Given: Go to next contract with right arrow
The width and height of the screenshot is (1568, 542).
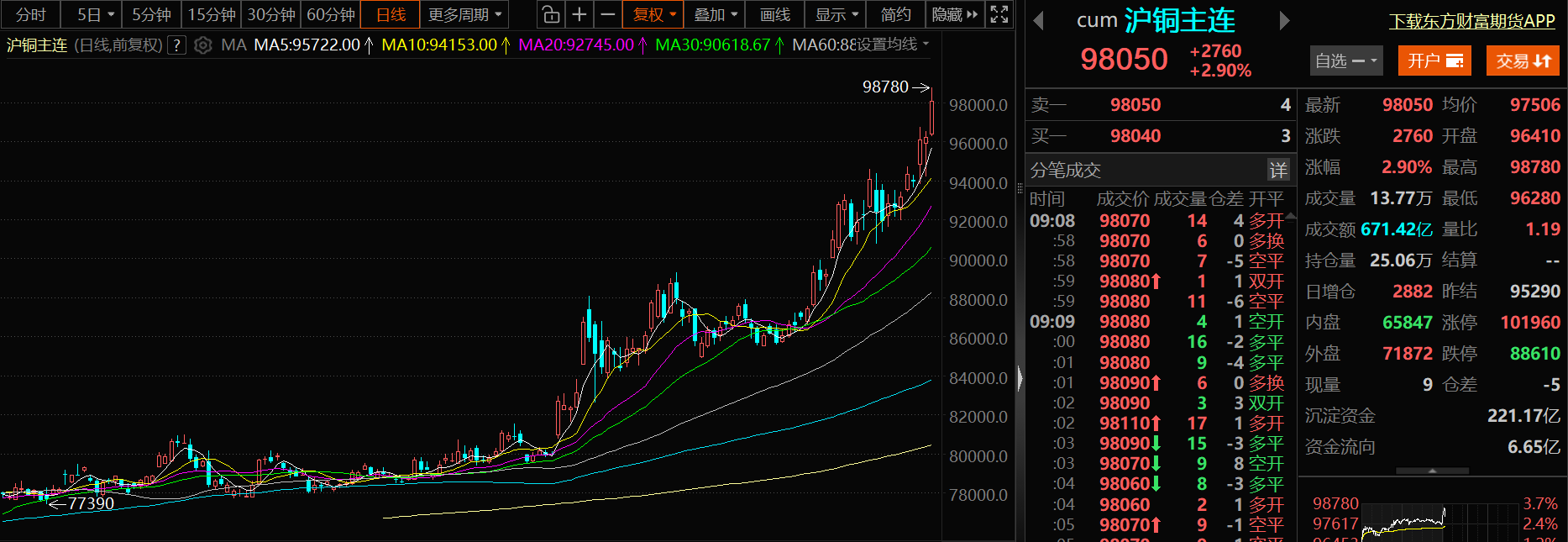Looking at the screenshot, I should 1284,21.
